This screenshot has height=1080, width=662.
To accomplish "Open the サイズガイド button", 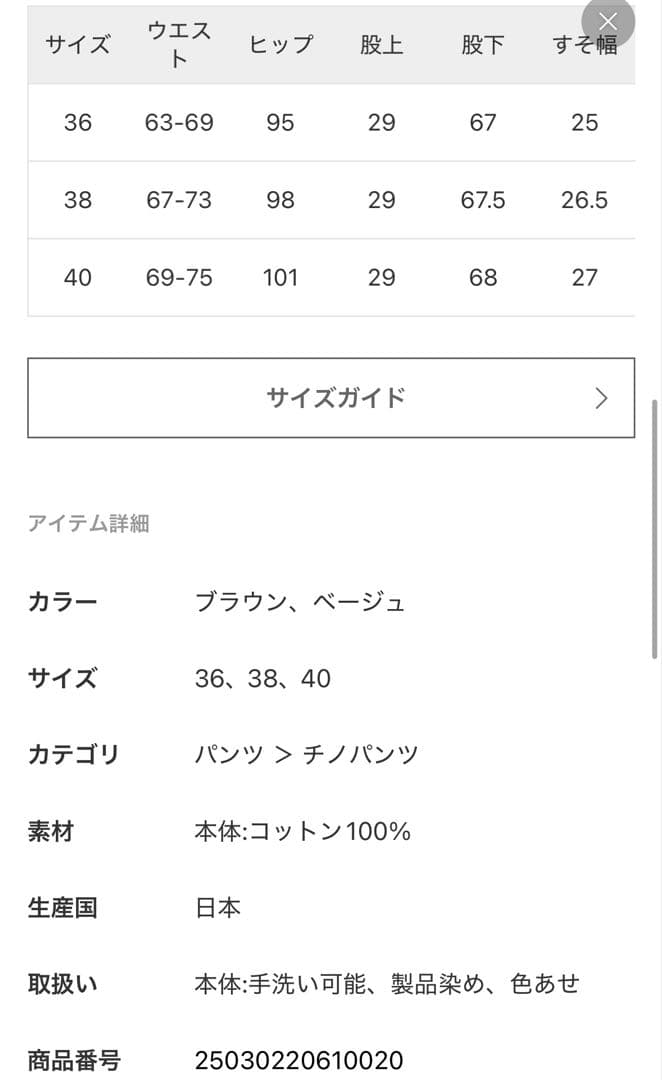I will (x=331, y=398).
